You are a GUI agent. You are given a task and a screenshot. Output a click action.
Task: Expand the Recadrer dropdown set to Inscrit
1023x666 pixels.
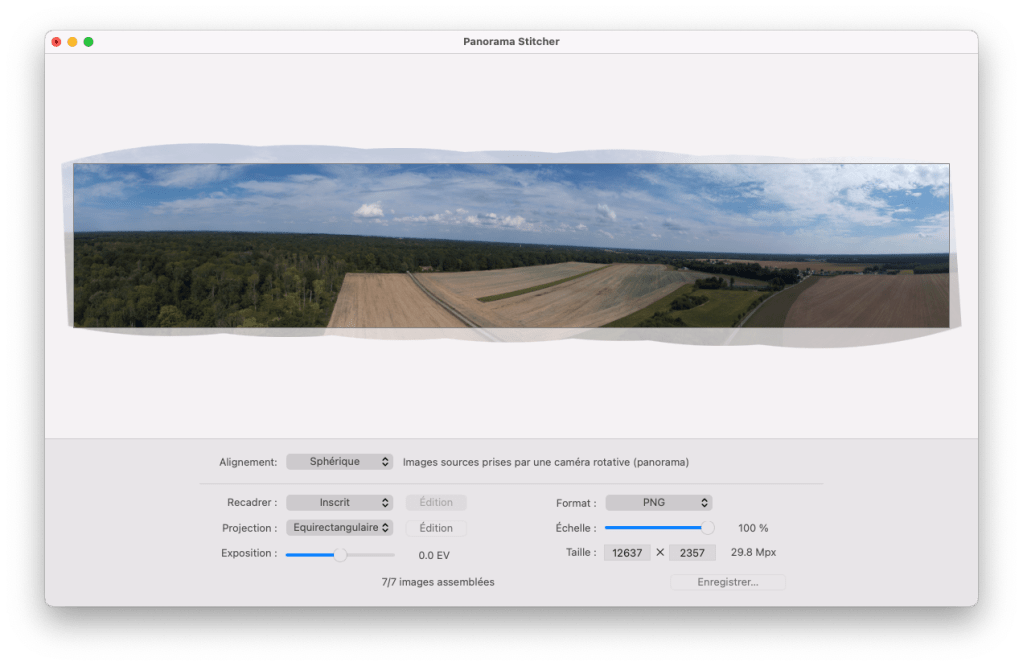click(339, 503)
